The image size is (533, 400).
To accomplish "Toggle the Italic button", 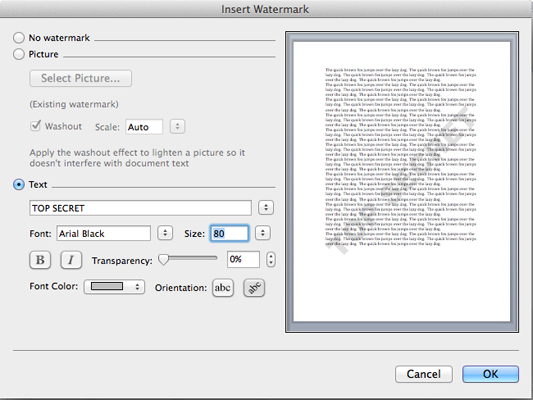I will (x=71, y=260).
